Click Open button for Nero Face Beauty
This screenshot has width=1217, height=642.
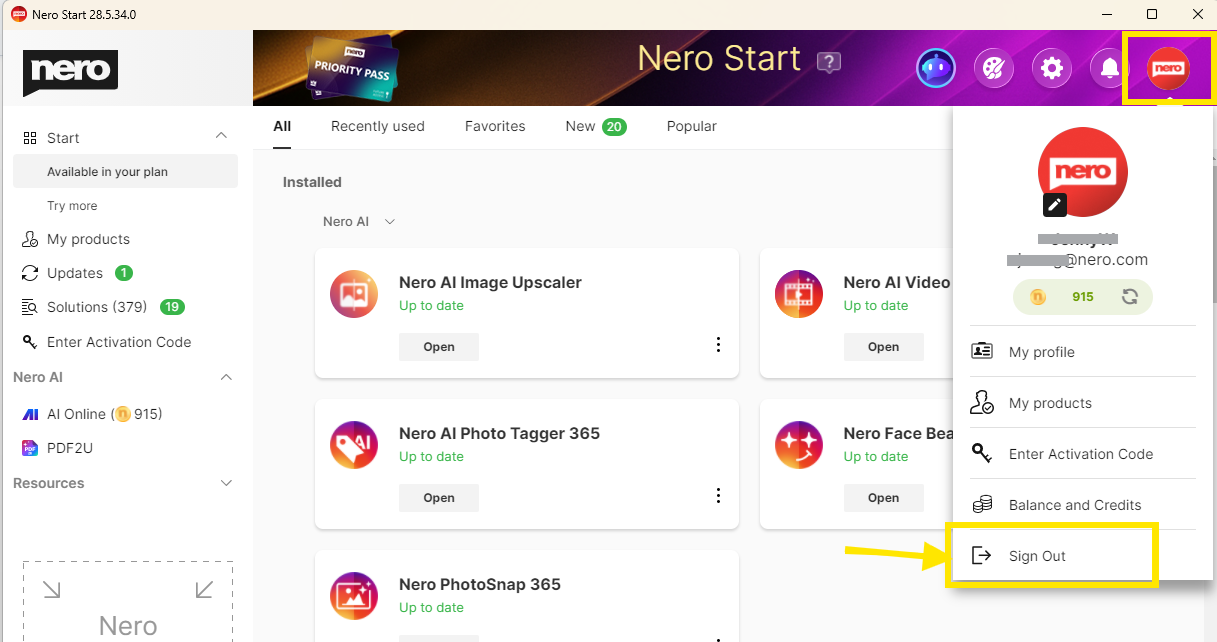tap(883, 498)
